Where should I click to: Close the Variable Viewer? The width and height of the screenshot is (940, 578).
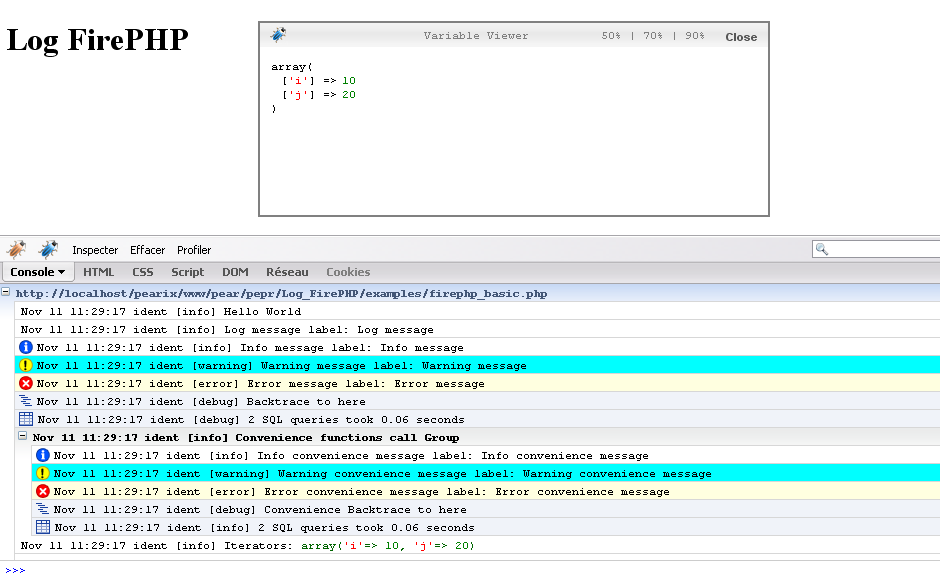pyautogui.click(x=741, y=37)
